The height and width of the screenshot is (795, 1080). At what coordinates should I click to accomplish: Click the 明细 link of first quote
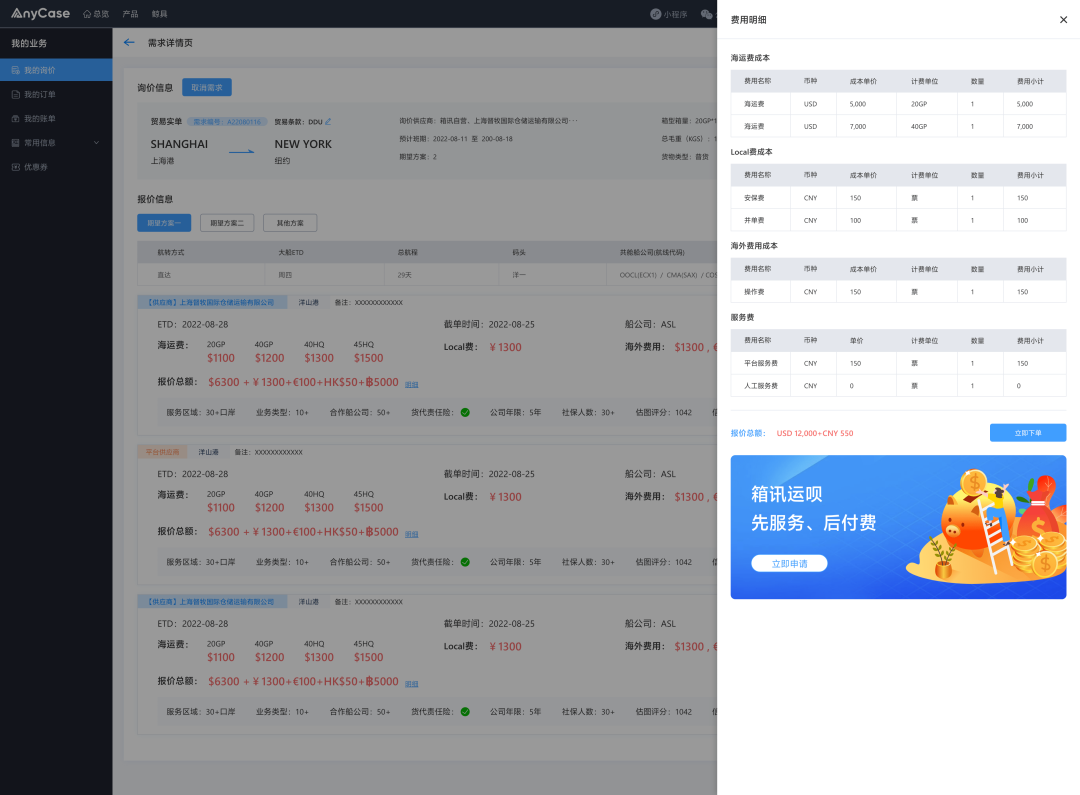click(x=411, y=384)
